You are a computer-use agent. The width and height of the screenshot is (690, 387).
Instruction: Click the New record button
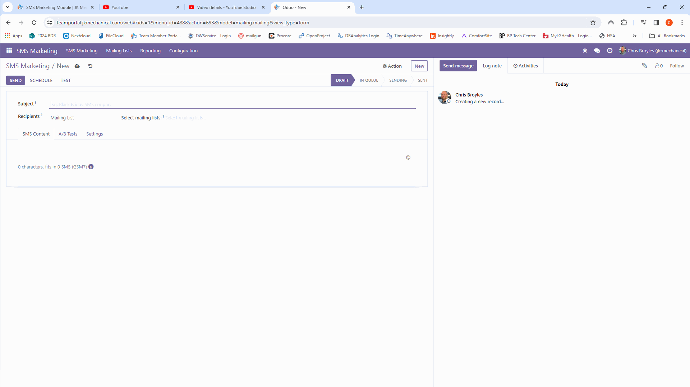pos(419,66)
